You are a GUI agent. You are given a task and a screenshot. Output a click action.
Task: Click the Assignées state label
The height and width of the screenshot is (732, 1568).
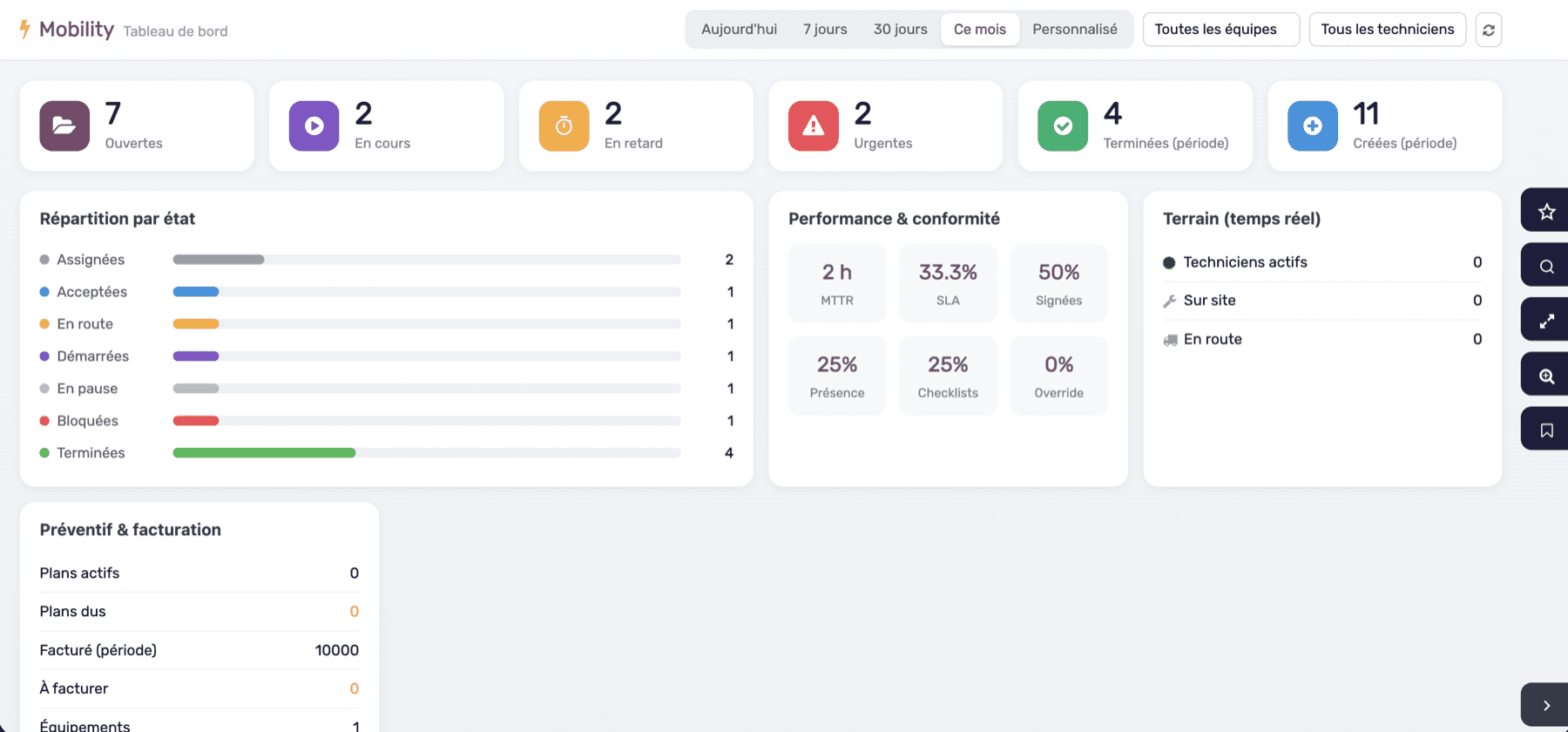tap(91, 260)
